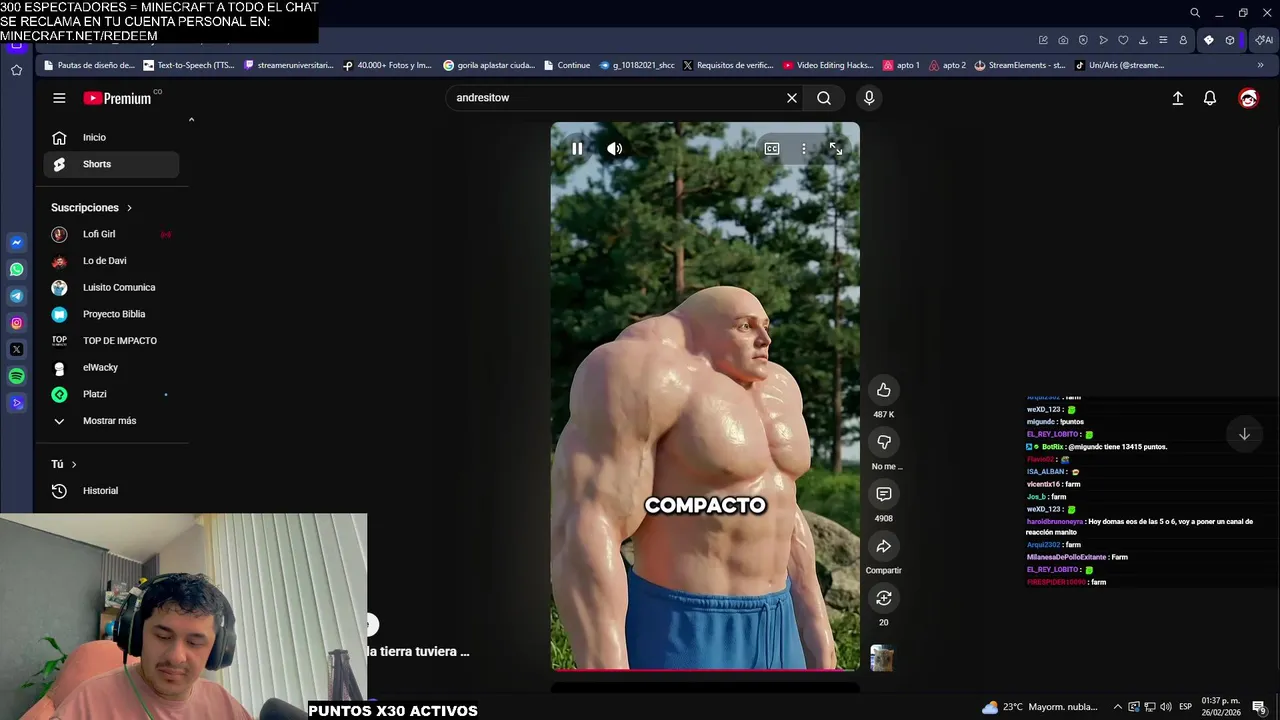Click the red video progress bar
The image size is (1280, 720).
coord(705,669)
